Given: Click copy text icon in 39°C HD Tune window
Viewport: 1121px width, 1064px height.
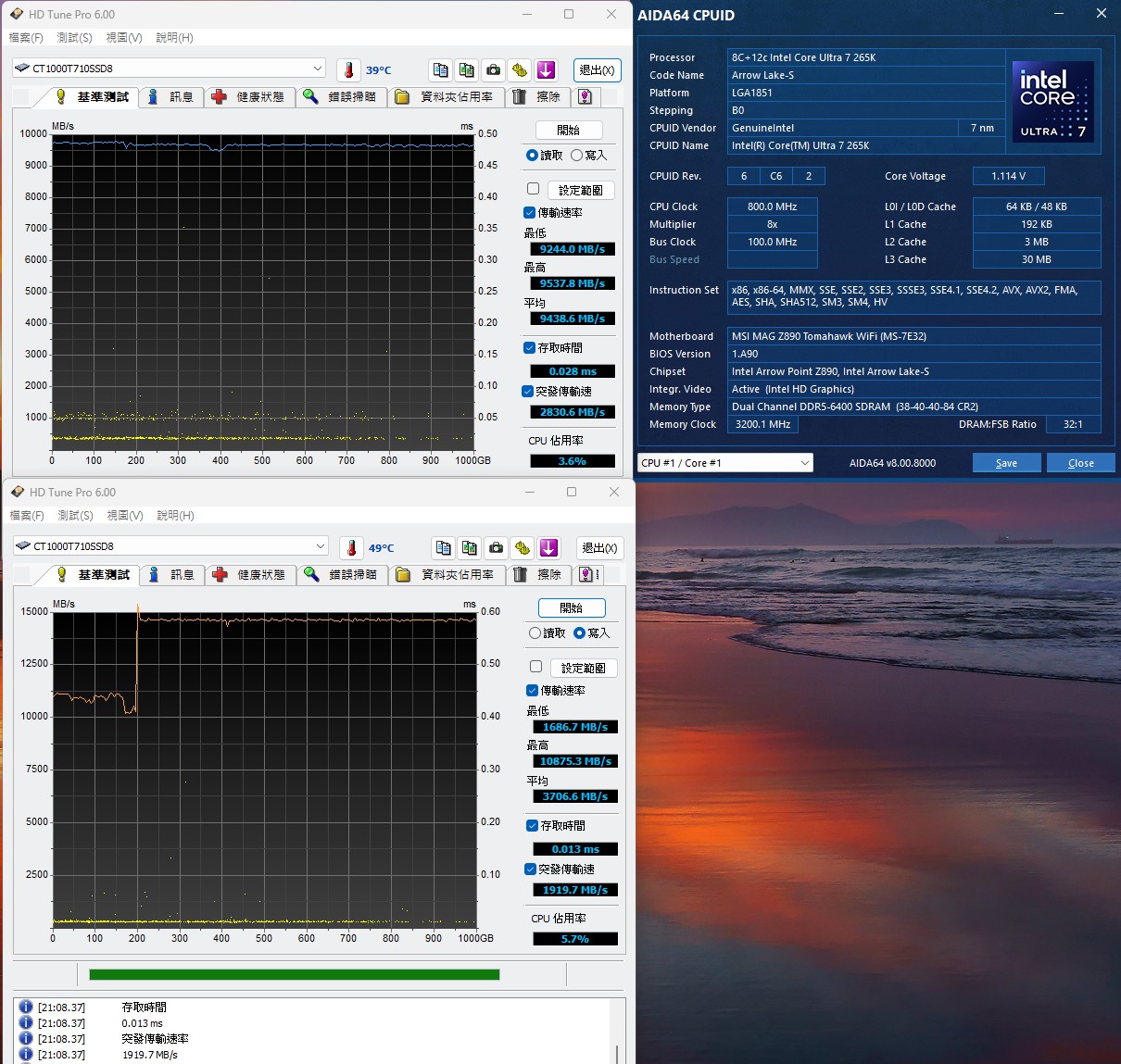Looking at the screenshot, I should (x=441, y=70).
